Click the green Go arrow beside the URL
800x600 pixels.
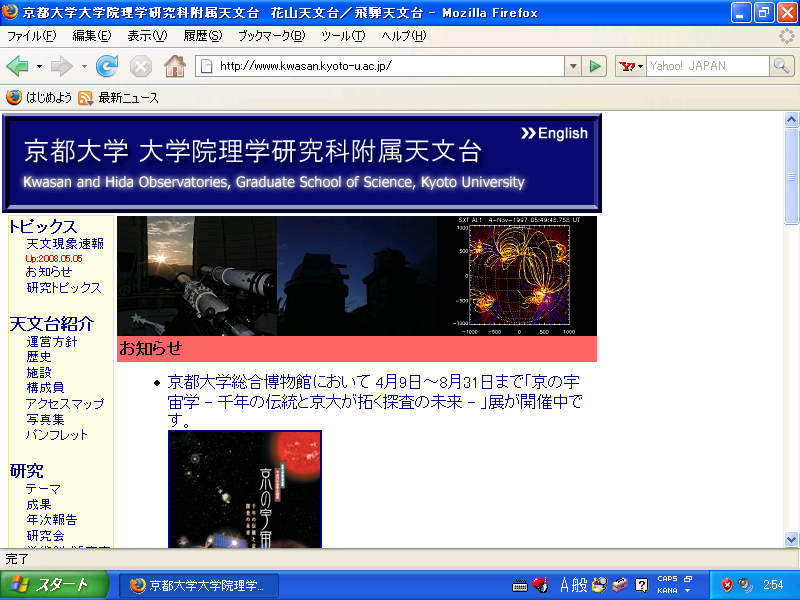pyautogui.click(x=594, y=66)
